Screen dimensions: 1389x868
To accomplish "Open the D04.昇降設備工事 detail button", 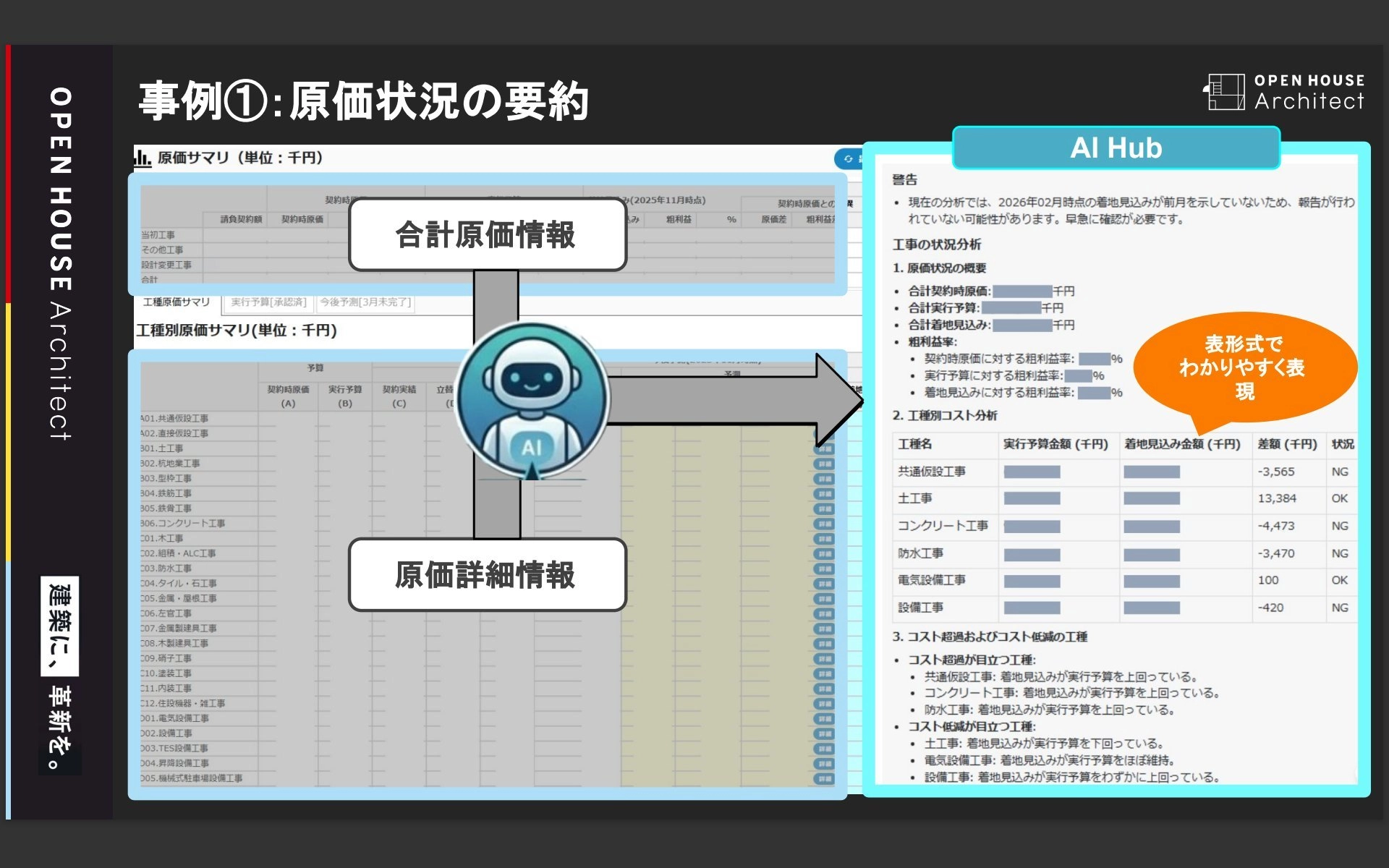I will point(824,764).
